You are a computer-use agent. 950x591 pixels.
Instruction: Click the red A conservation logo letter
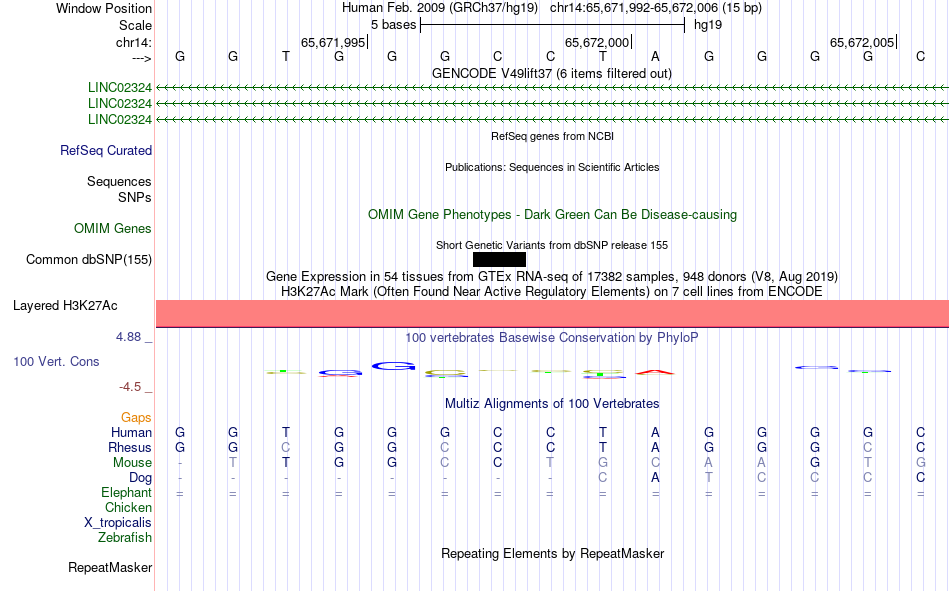coord(655,372)
